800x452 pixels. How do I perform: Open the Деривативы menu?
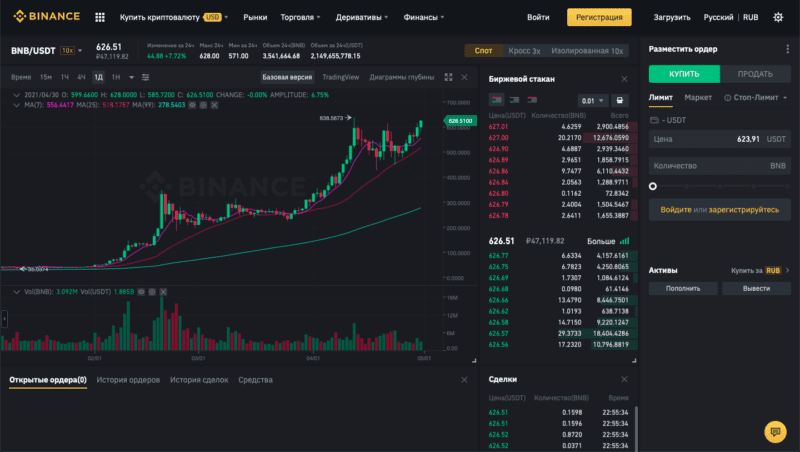click(x=361, y=17)
